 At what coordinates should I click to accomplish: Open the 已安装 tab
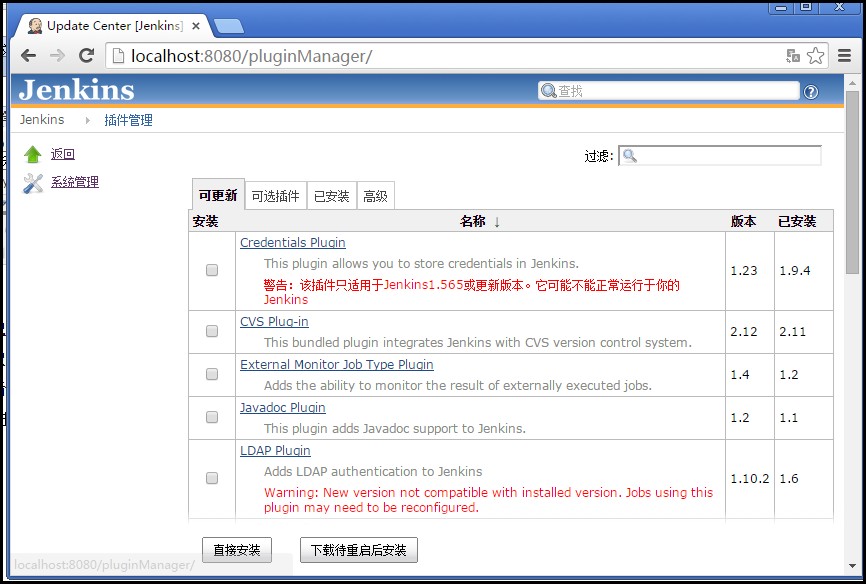(331, 196)
